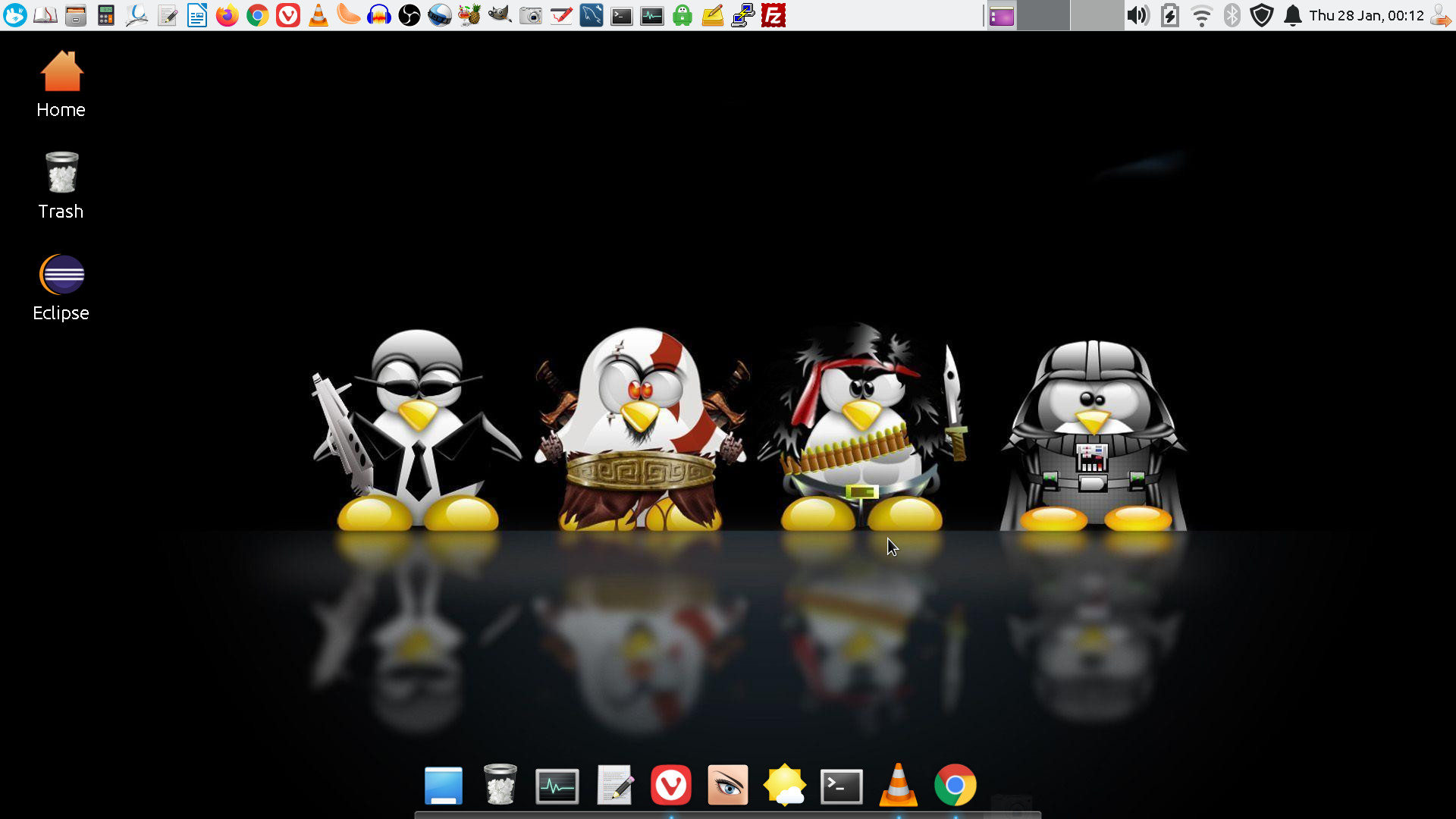1456x819 pixels.
Task: Open MySQL Workbench dolphin icon
Action: pos(591,15)
